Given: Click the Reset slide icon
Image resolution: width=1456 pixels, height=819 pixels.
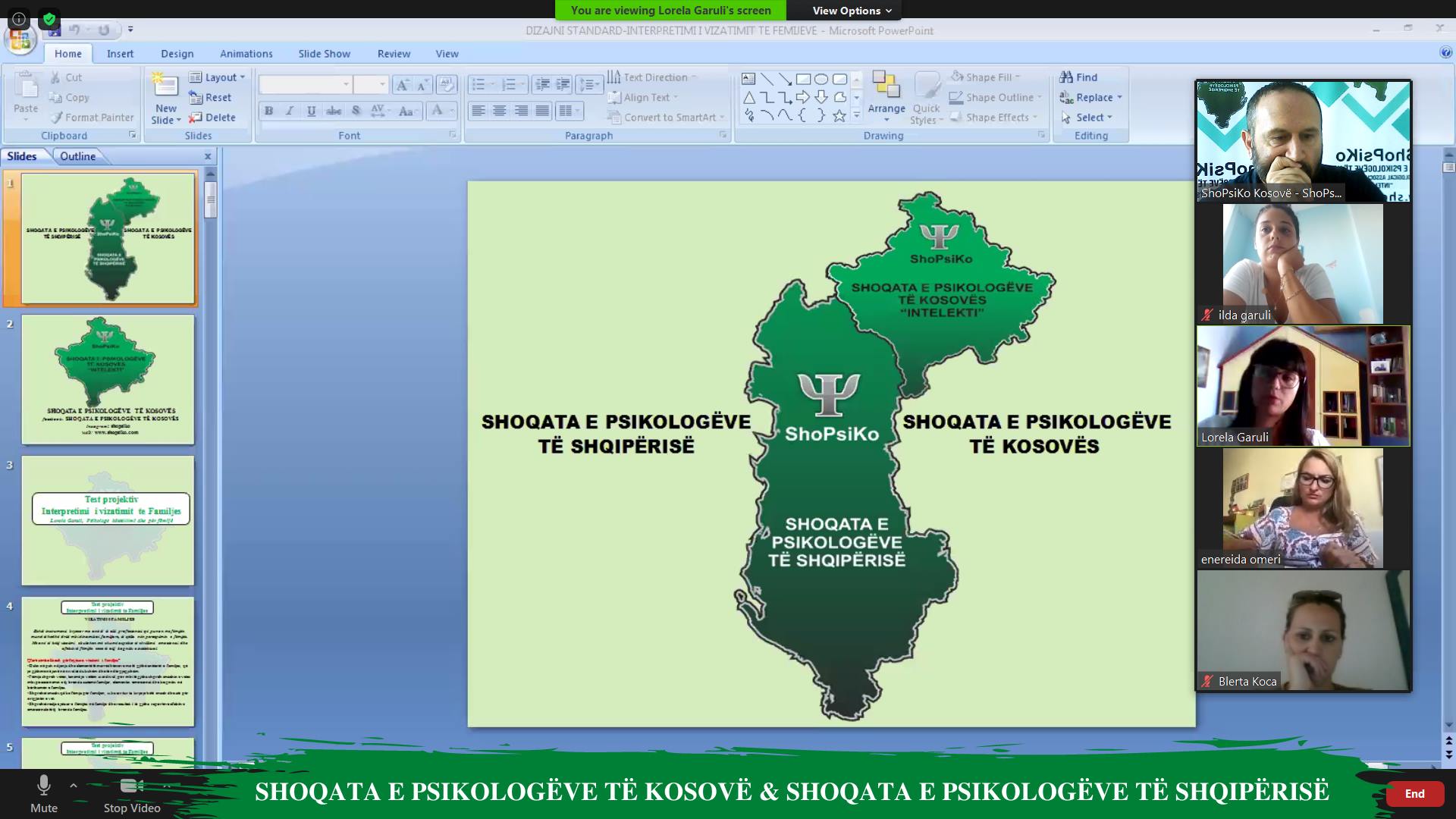Looking at the screenshot, I should tap(196, 97).
